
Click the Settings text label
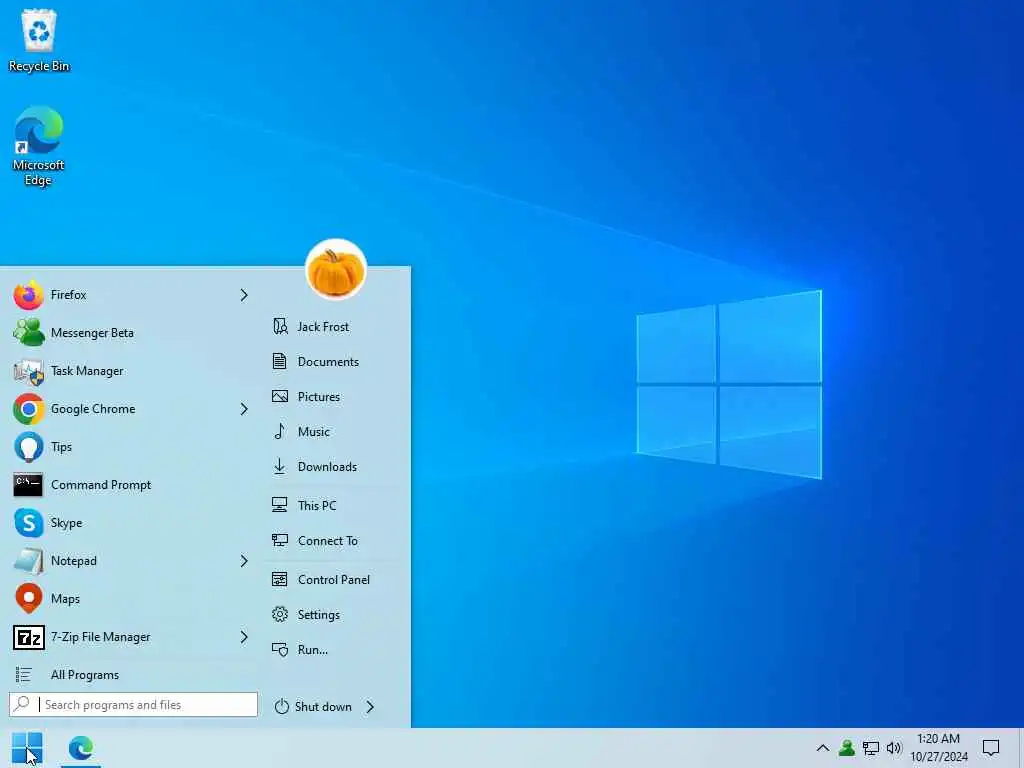point(319,615)
